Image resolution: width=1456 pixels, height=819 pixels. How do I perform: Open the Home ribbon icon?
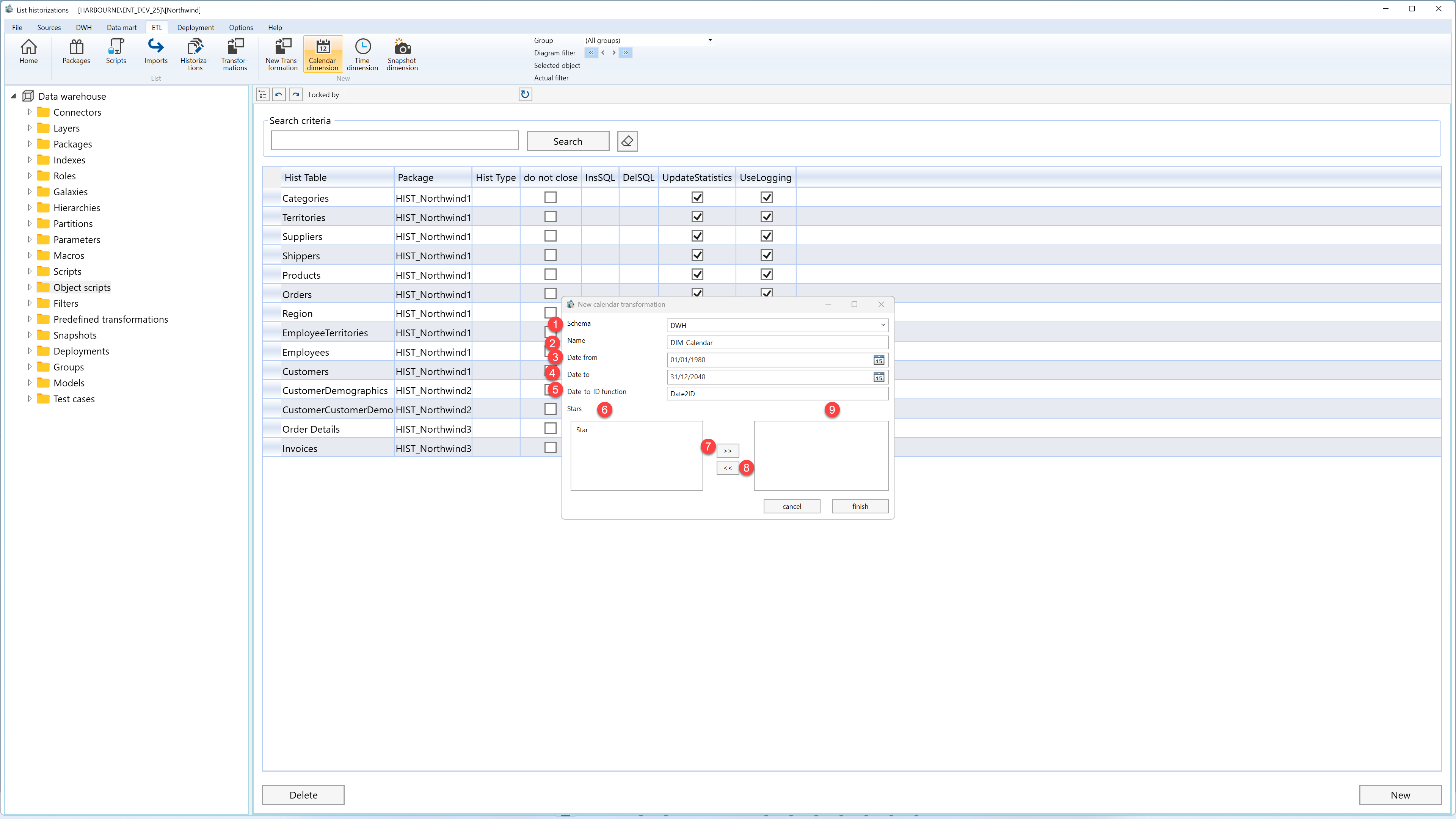click(x=28, y=52)
